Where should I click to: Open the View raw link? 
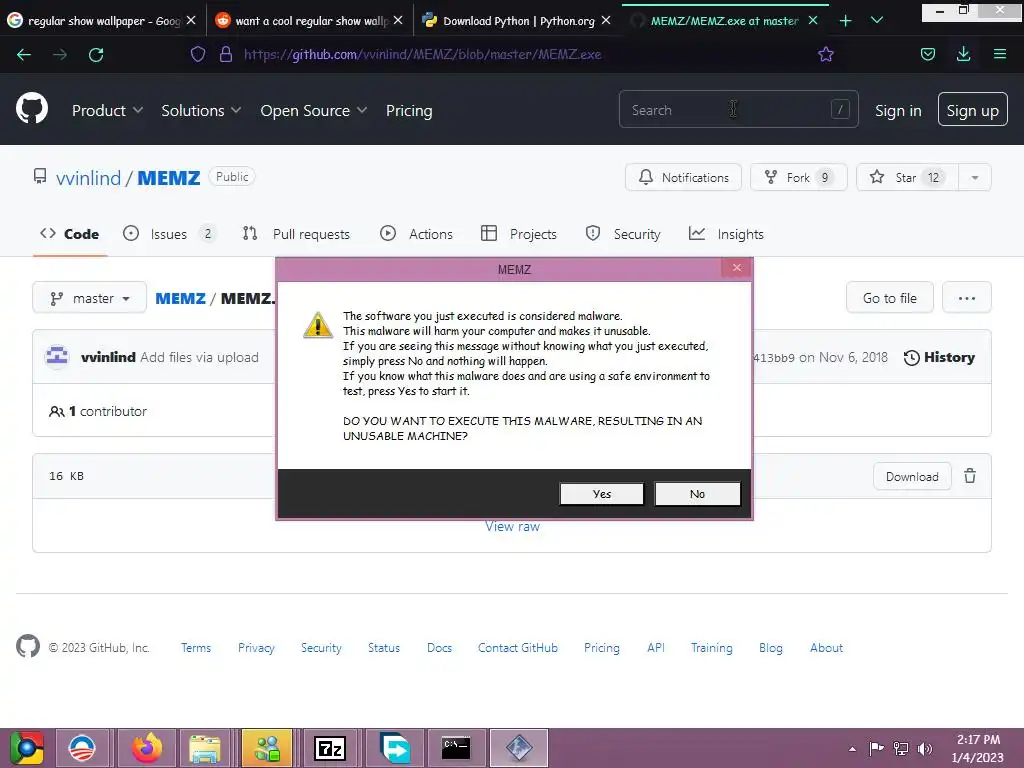point(512,526)
